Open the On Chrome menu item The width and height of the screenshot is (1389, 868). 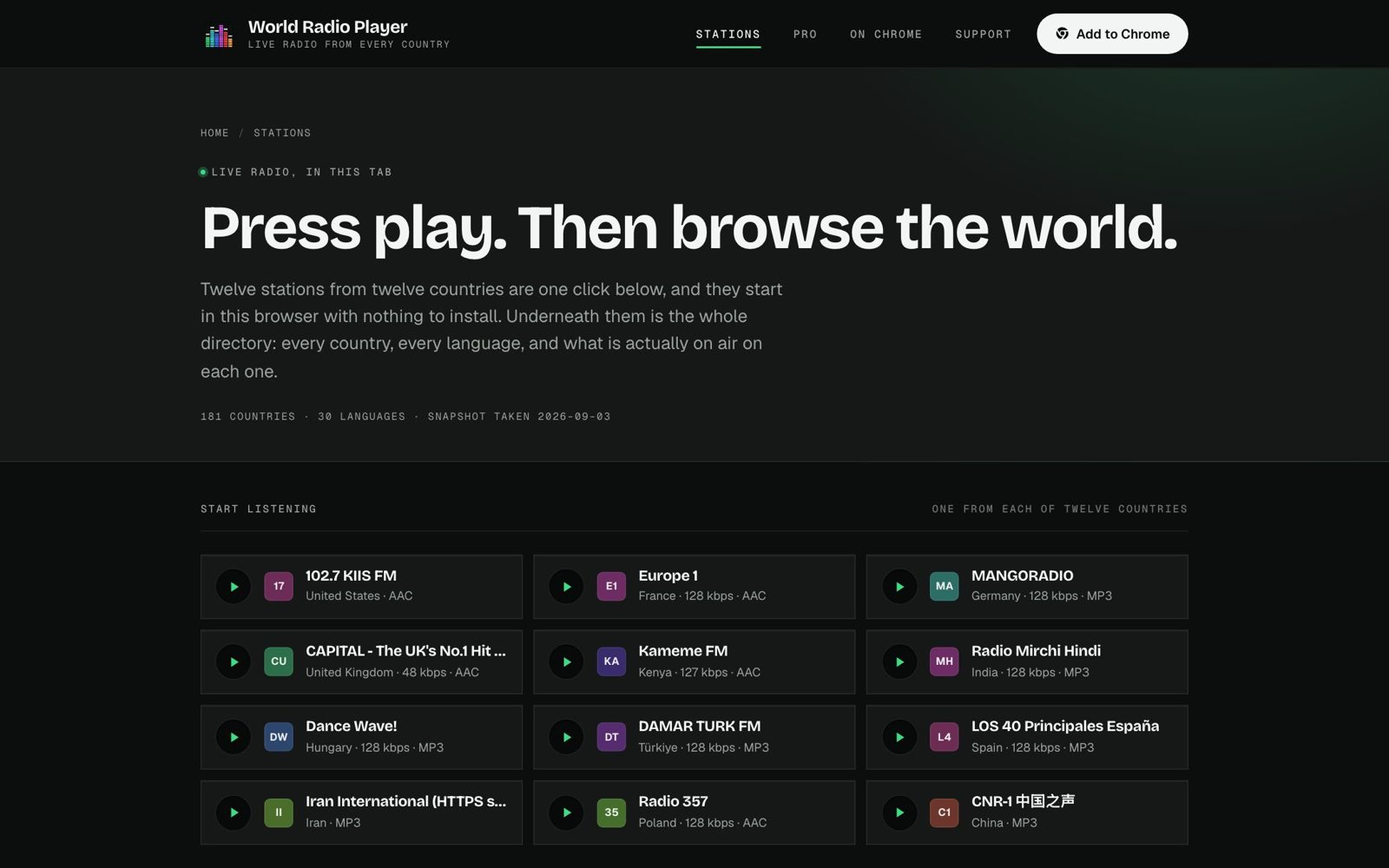tap(885, 35)
